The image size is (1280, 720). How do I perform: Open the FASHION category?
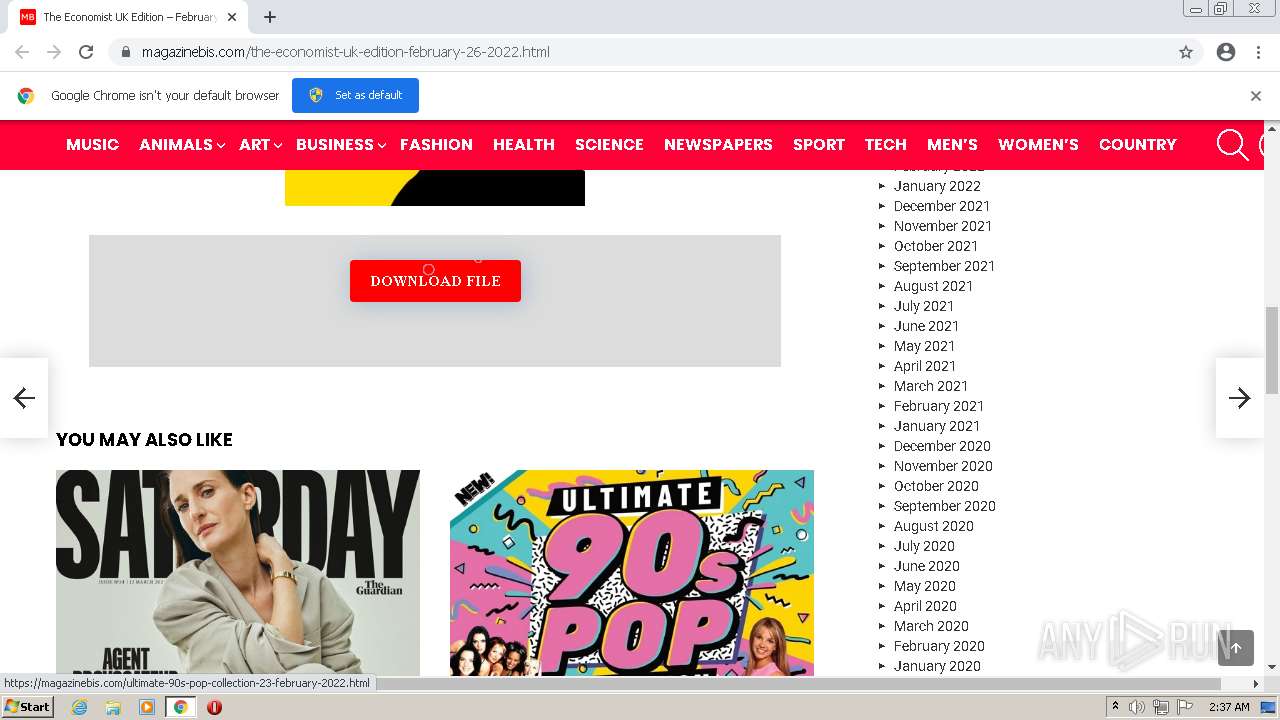[436, 145]
